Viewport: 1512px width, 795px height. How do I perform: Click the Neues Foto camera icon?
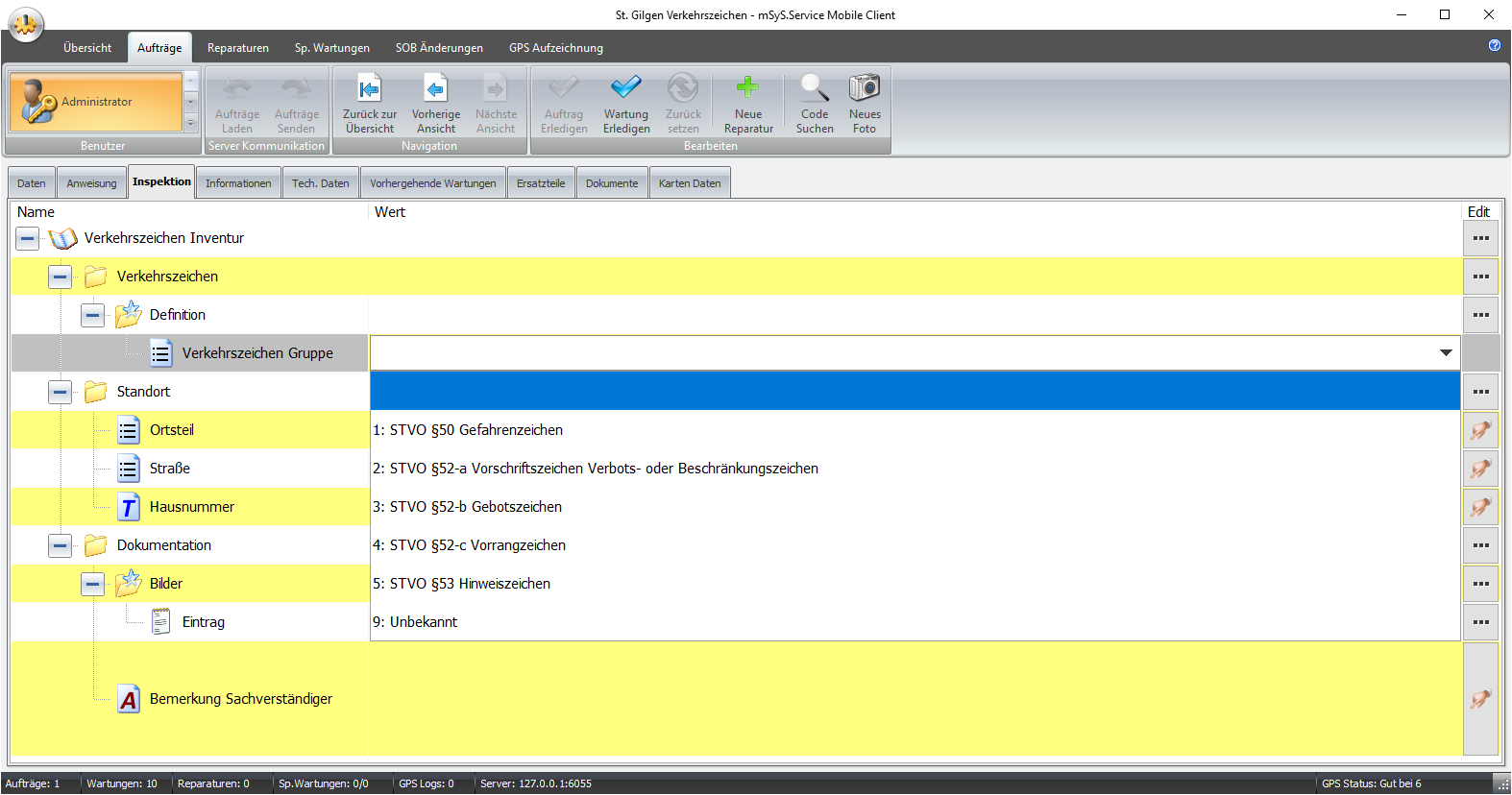tap(864, 88)
